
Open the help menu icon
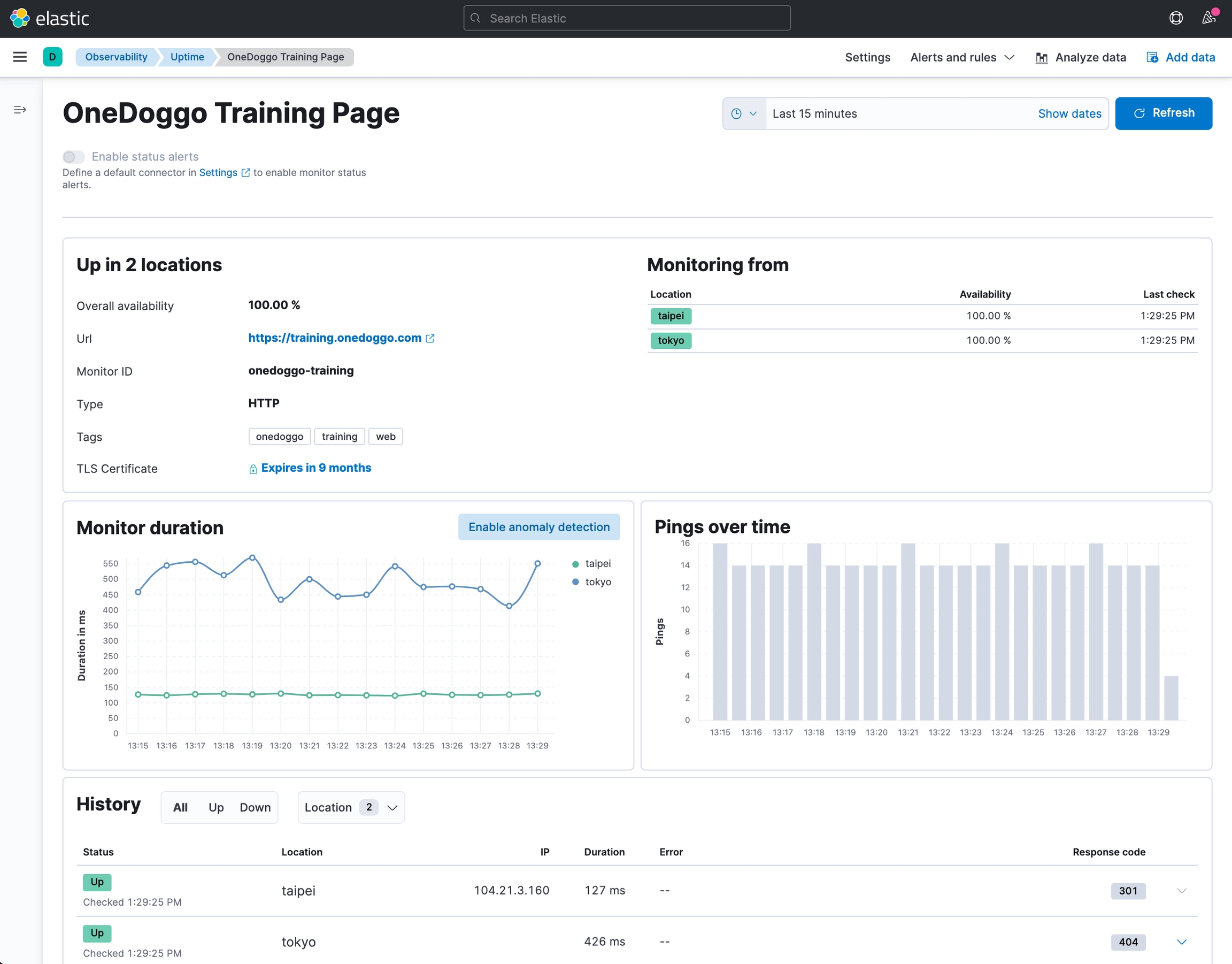tap(1176, 18)
